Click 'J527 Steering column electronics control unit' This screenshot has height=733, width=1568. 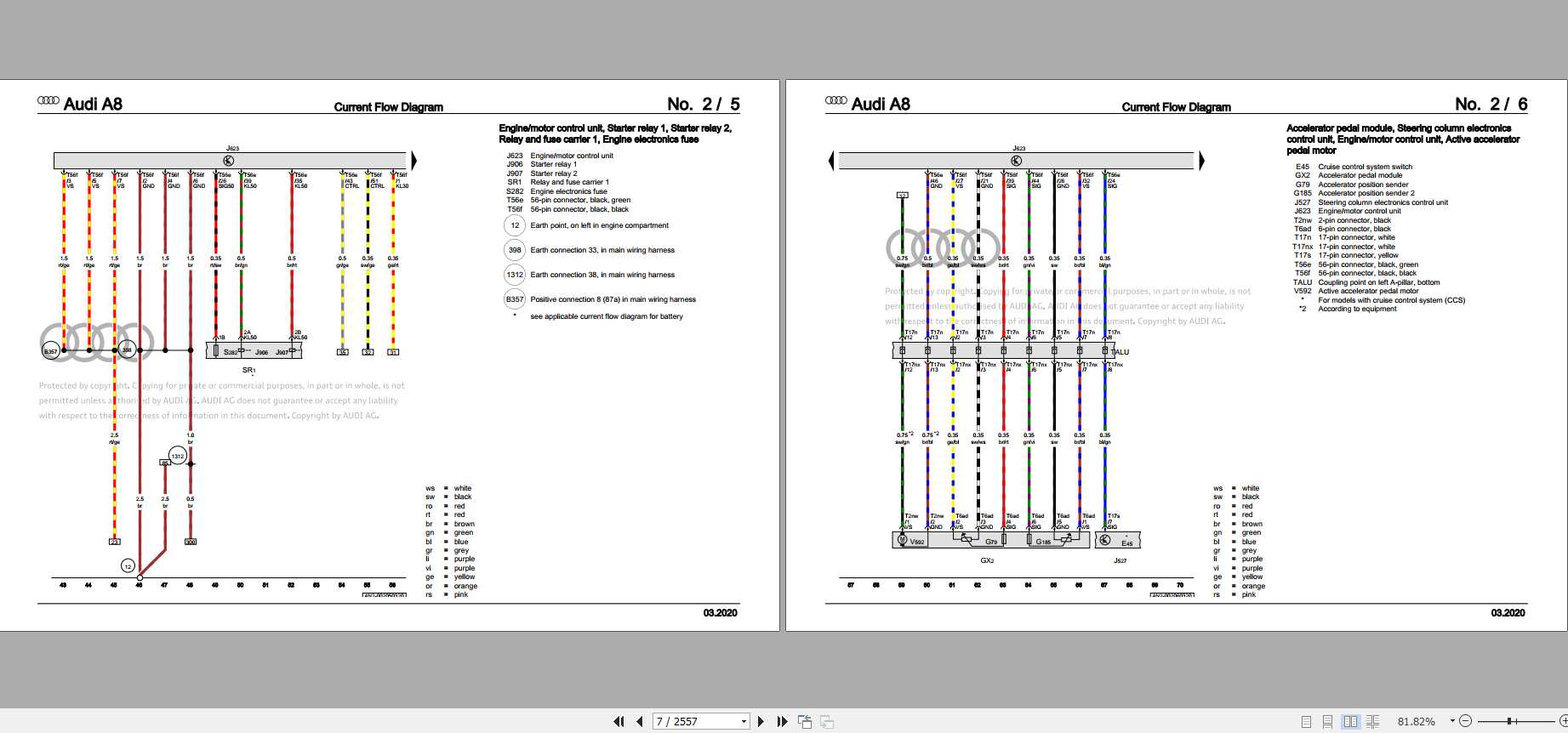tap(1371, 202)
